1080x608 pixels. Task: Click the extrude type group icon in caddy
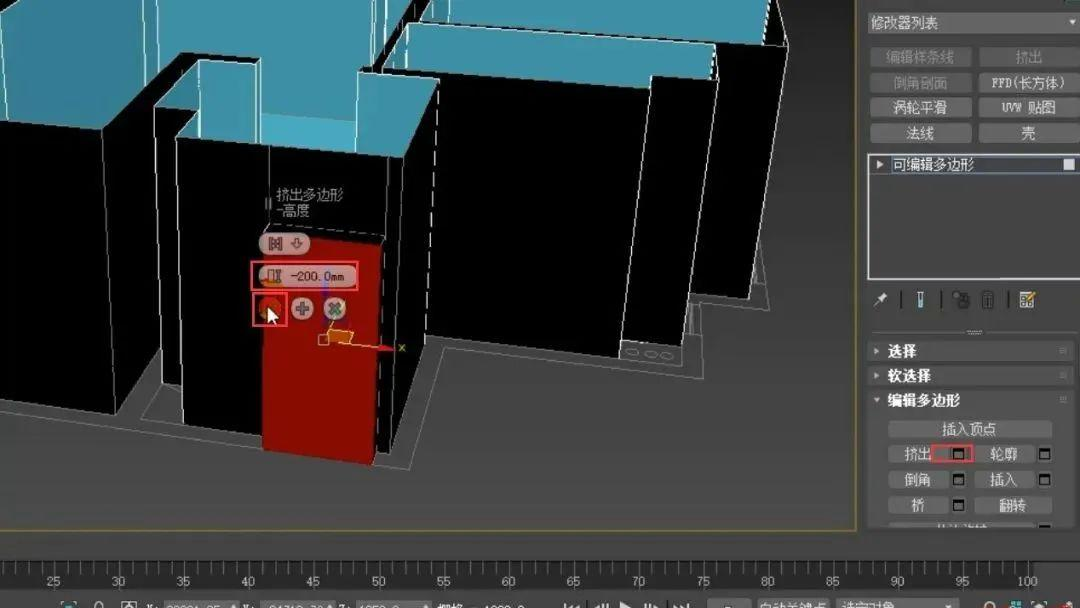pos(276,244)
